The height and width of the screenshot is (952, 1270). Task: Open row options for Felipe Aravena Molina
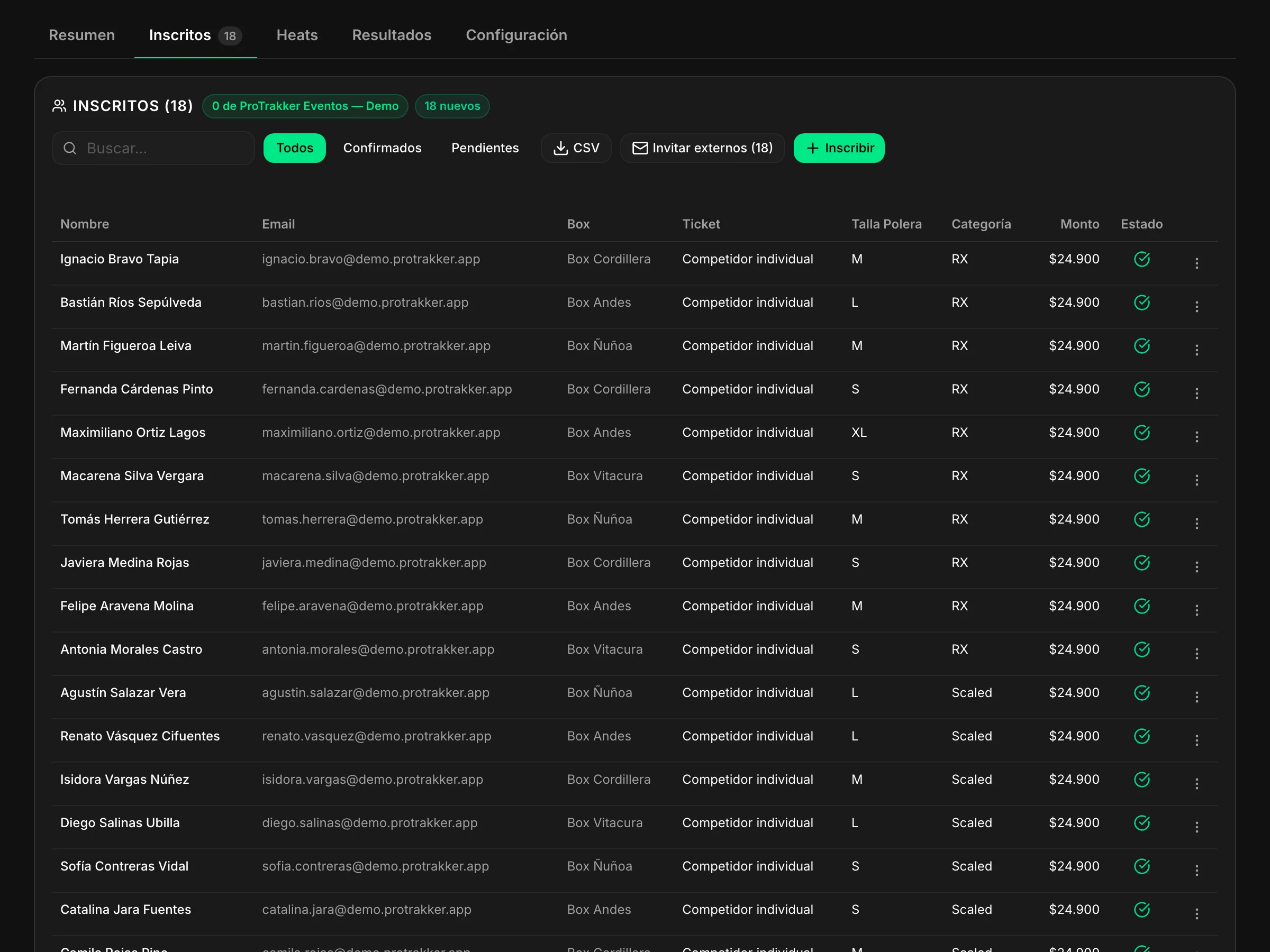tap(1196, 610)
